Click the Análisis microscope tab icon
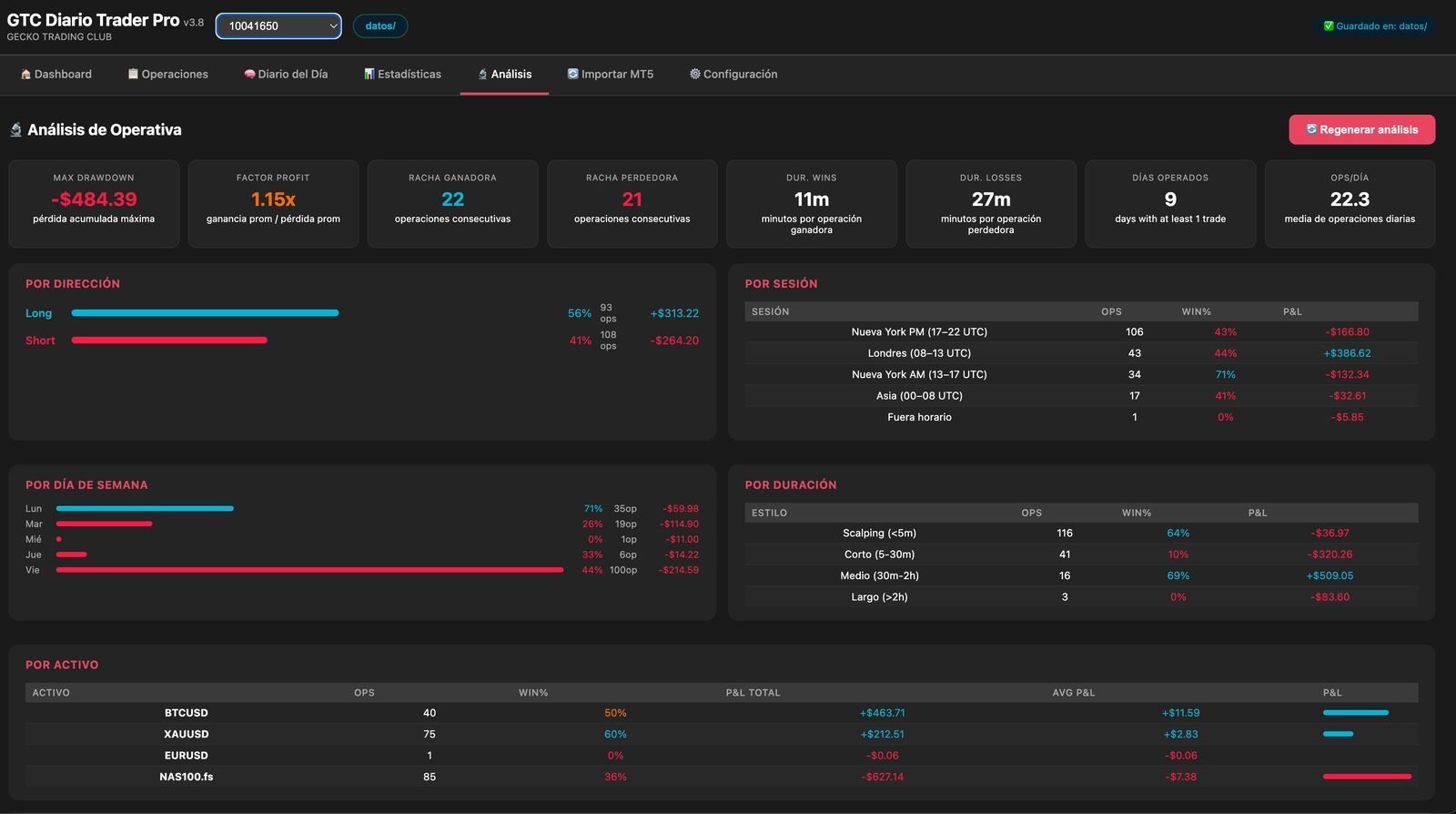The height and width of the screenshot is (814, 1456). [x=482, y=75]
